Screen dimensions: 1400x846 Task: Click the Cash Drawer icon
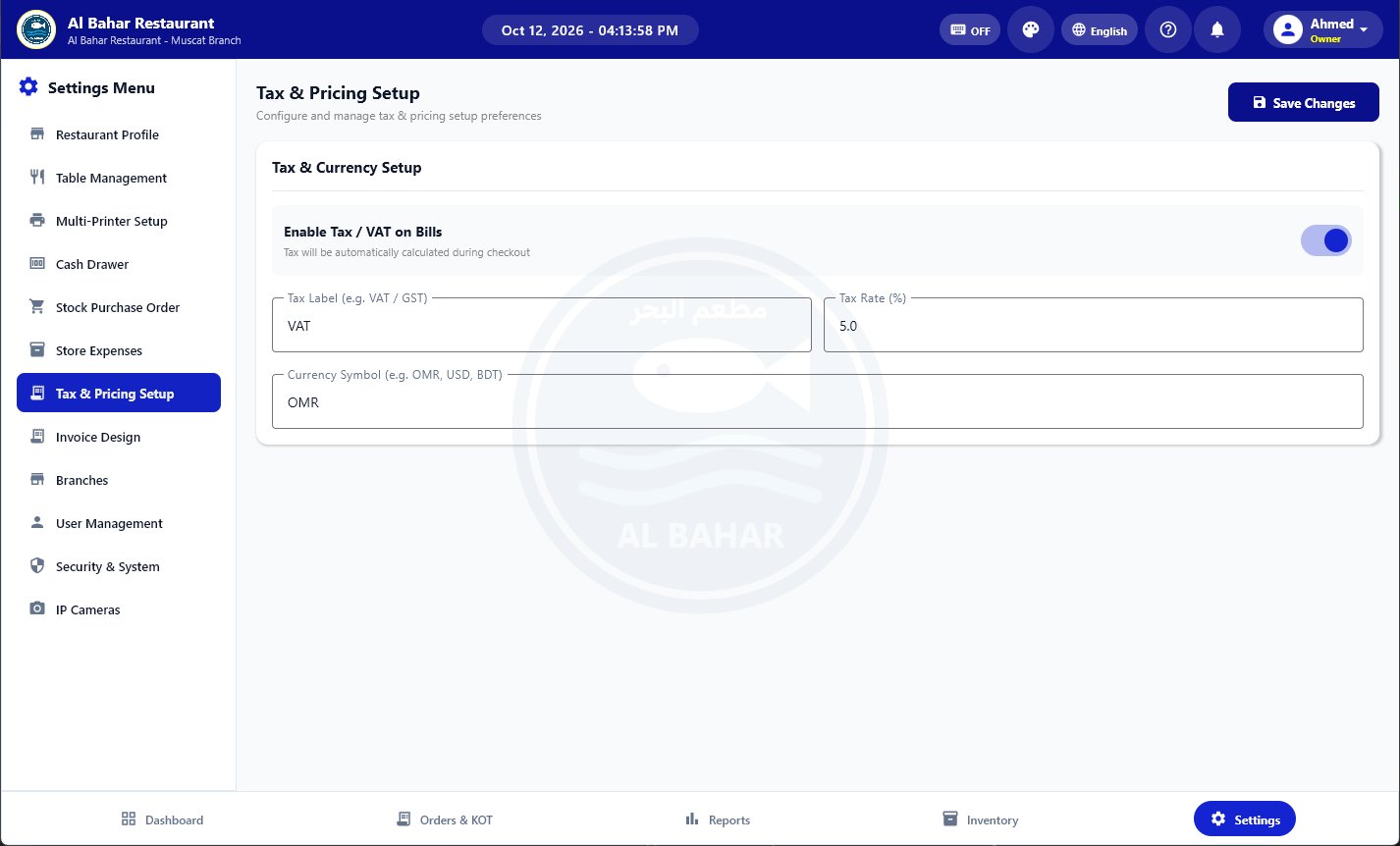click(x=37, y=264)
